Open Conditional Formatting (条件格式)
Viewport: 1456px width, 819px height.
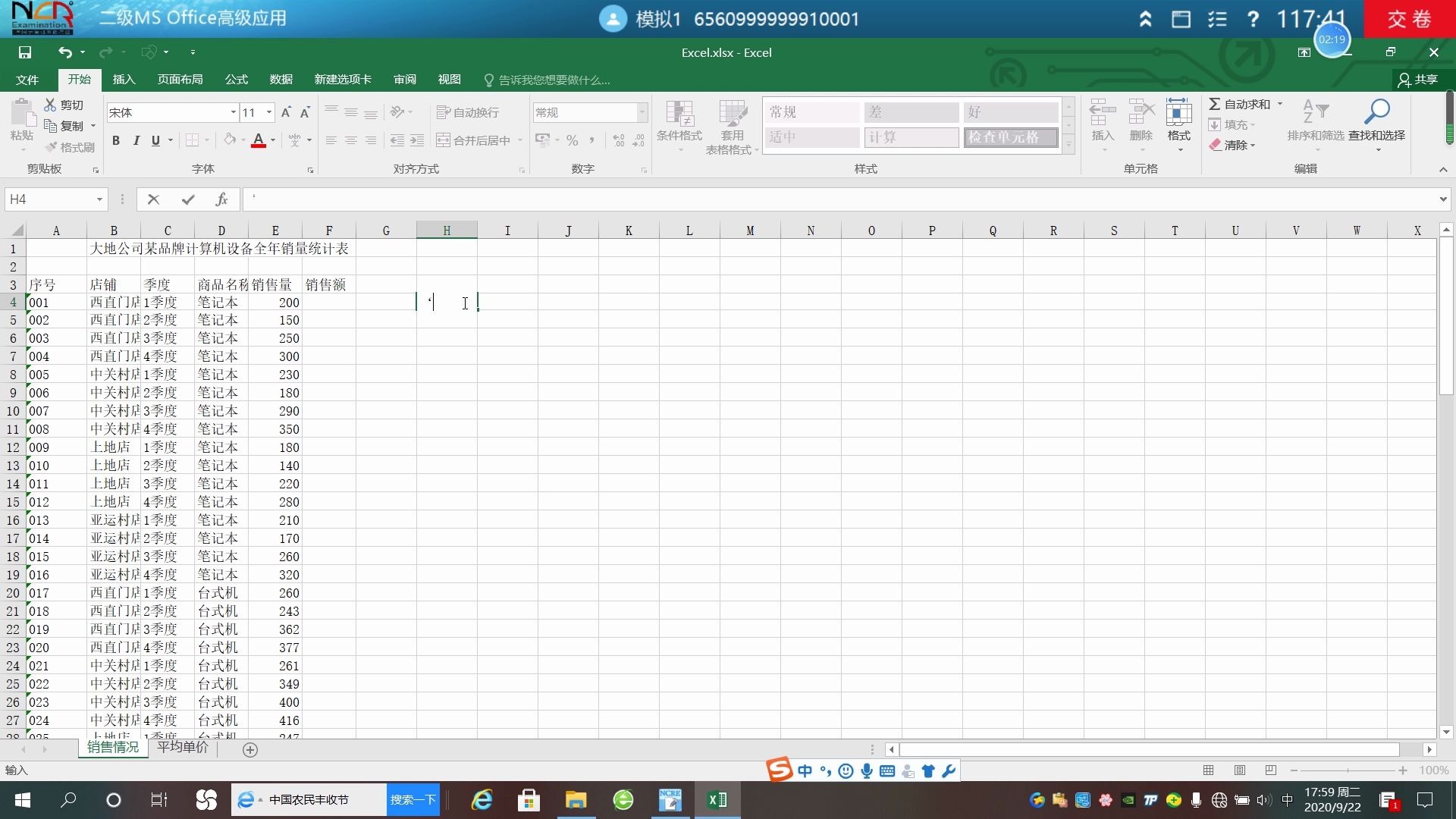679,121
